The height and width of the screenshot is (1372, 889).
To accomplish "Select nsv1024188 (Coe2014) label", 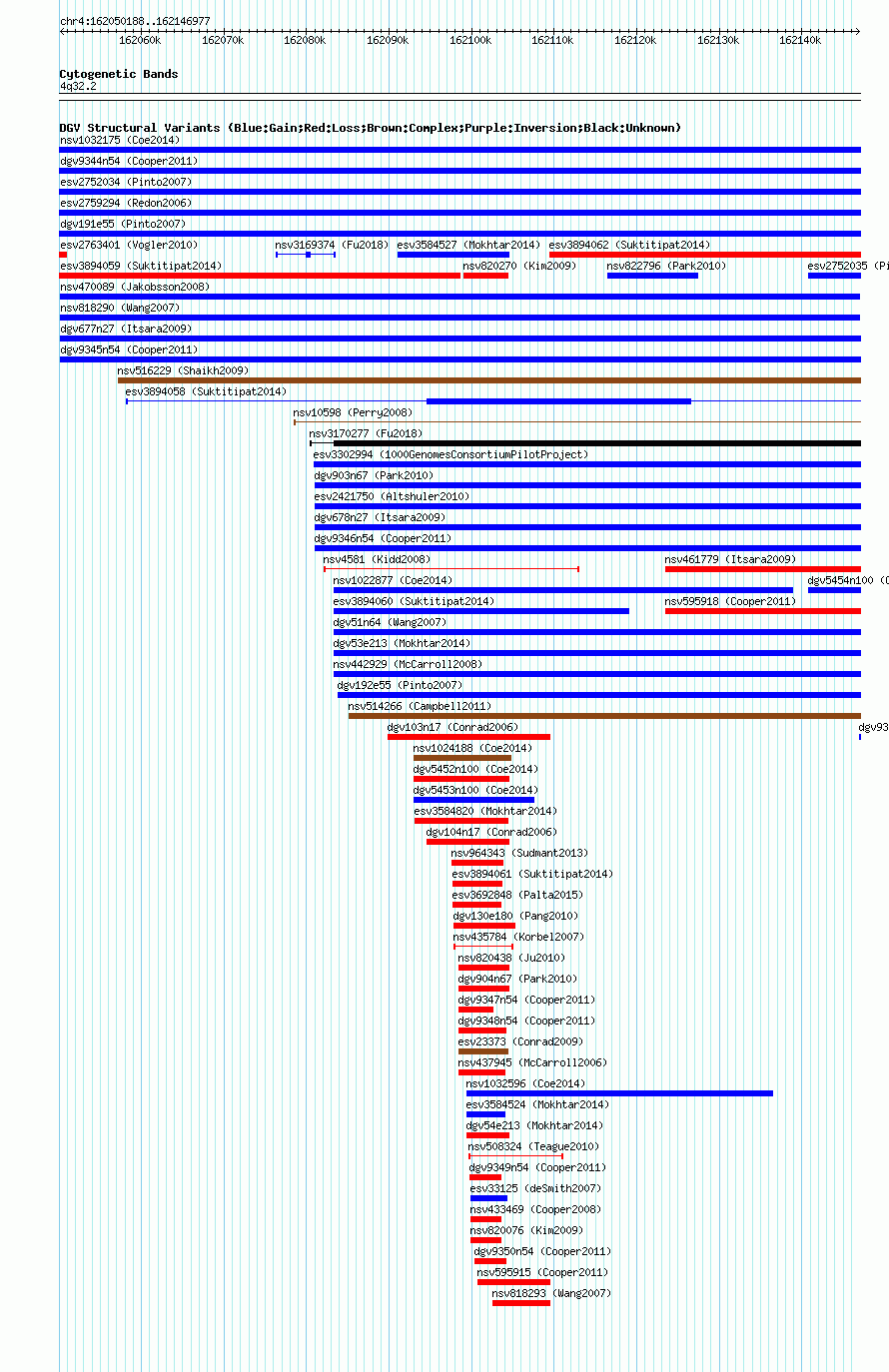I will coord(473,748).
